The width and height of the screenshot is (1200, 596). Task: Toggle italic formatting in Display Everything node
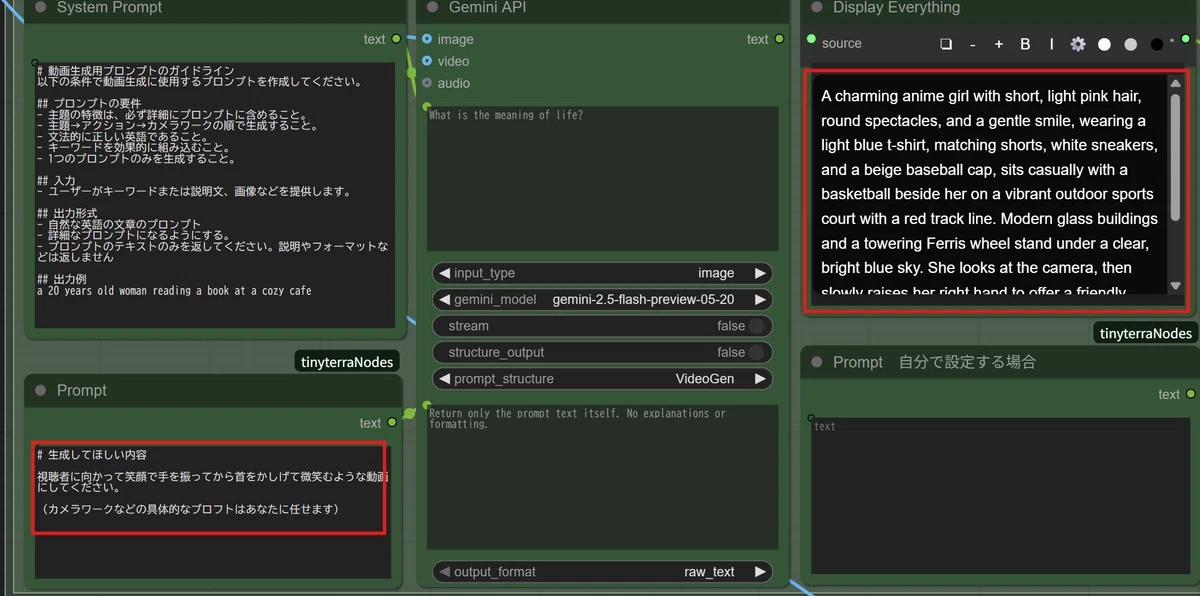pos(1051,44)
